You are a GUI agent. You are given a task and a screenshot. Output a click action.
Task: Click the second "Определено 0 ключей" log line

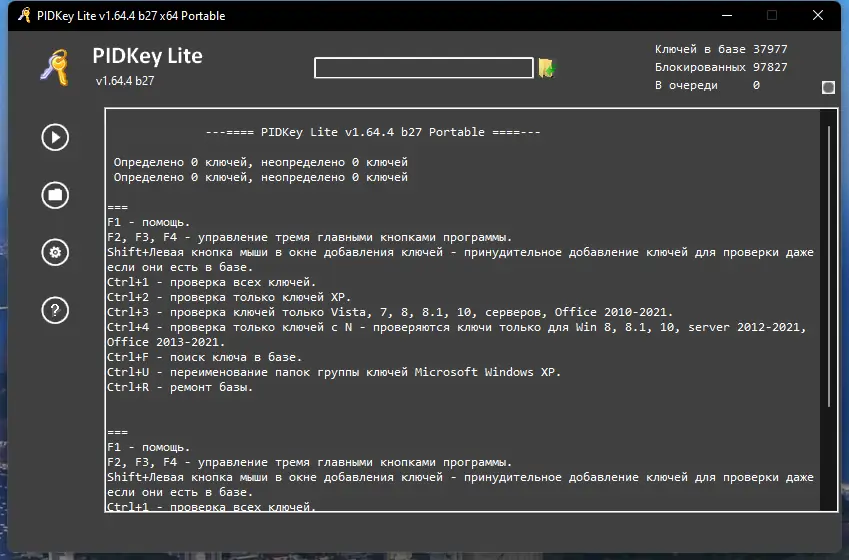point(260,177)
